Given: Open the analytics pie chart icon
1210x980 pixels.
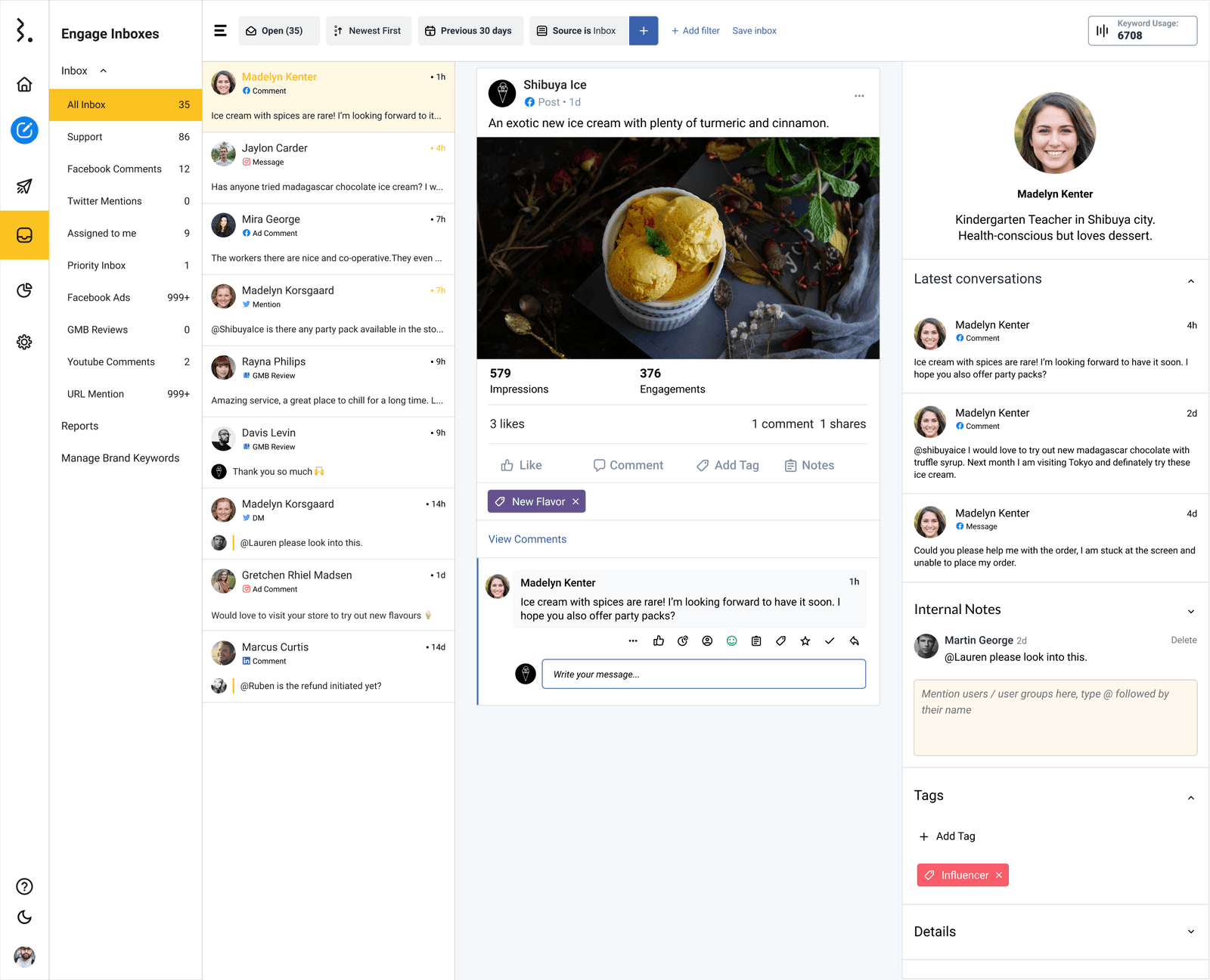Looking at the screenshot, I should pos(24,290).
